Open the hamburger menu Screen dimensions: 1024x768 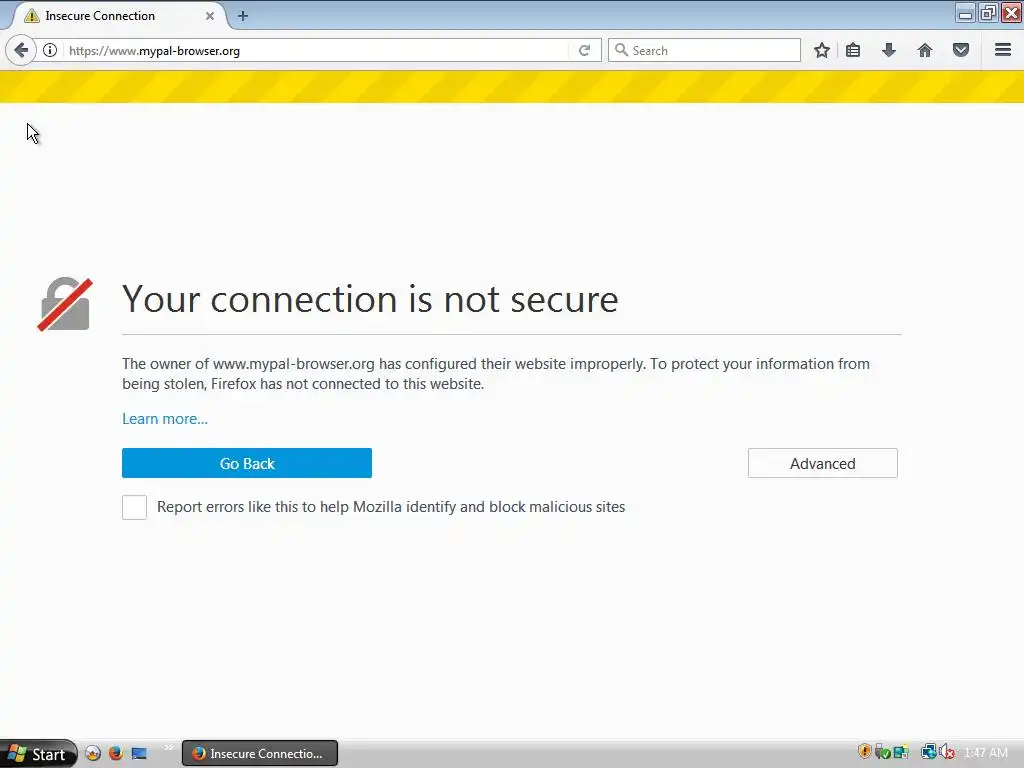click(x=1003, y=50)
